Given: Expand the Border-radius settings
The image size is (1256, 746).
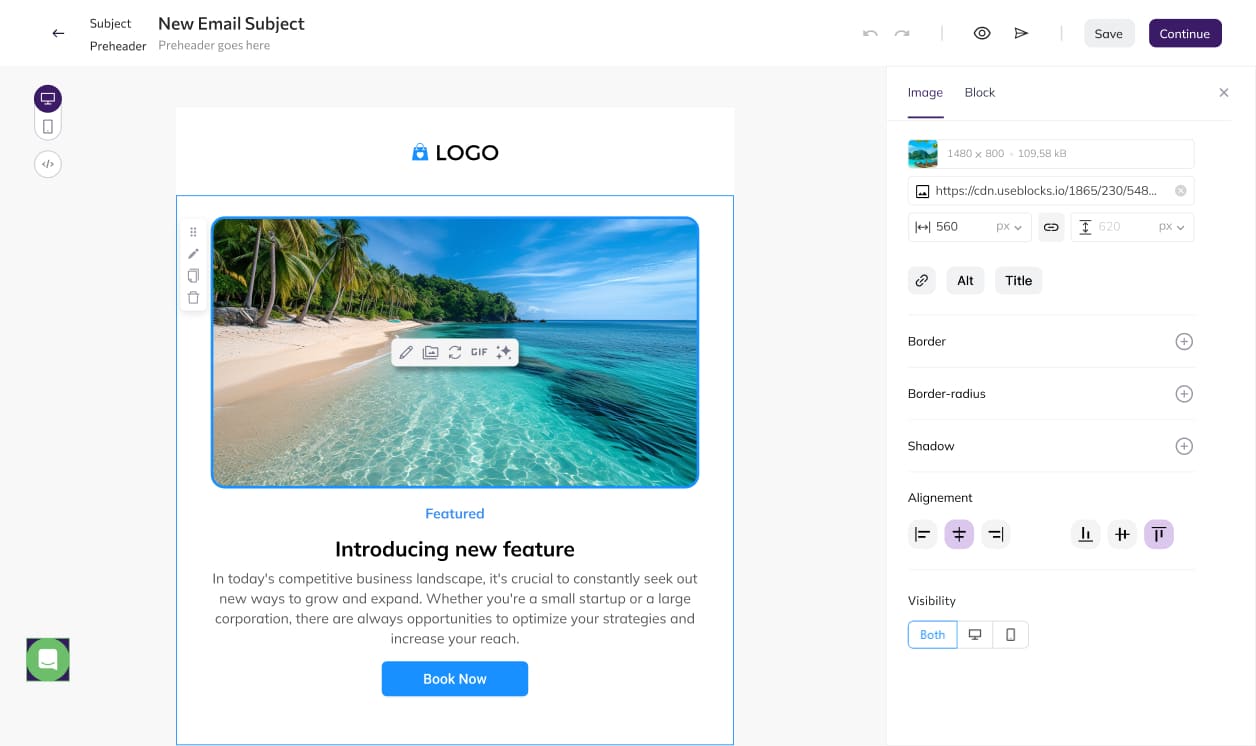Looking at the screenshot, I should (1184, 394).
